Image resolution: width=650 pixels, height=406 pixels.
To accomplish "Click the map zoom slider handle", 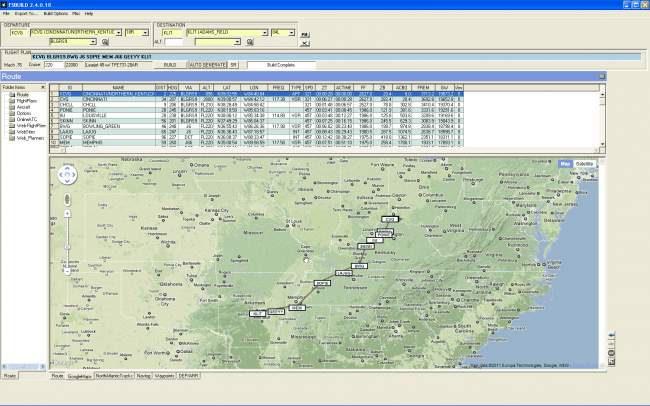I will (x=67, y=247).
